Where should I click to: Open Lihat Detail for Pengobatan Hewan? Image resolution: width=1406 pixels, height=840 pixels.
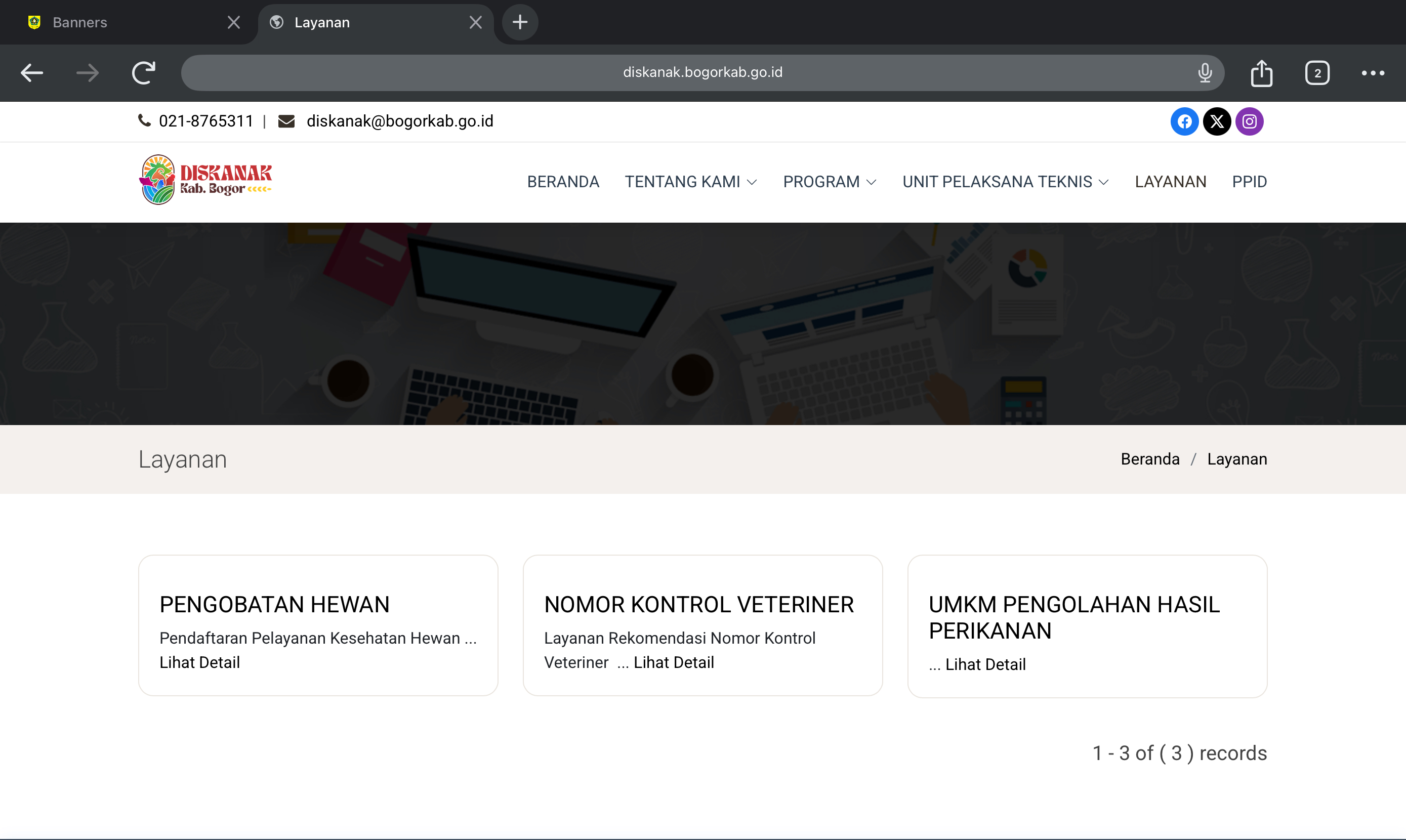coord(200,662)
